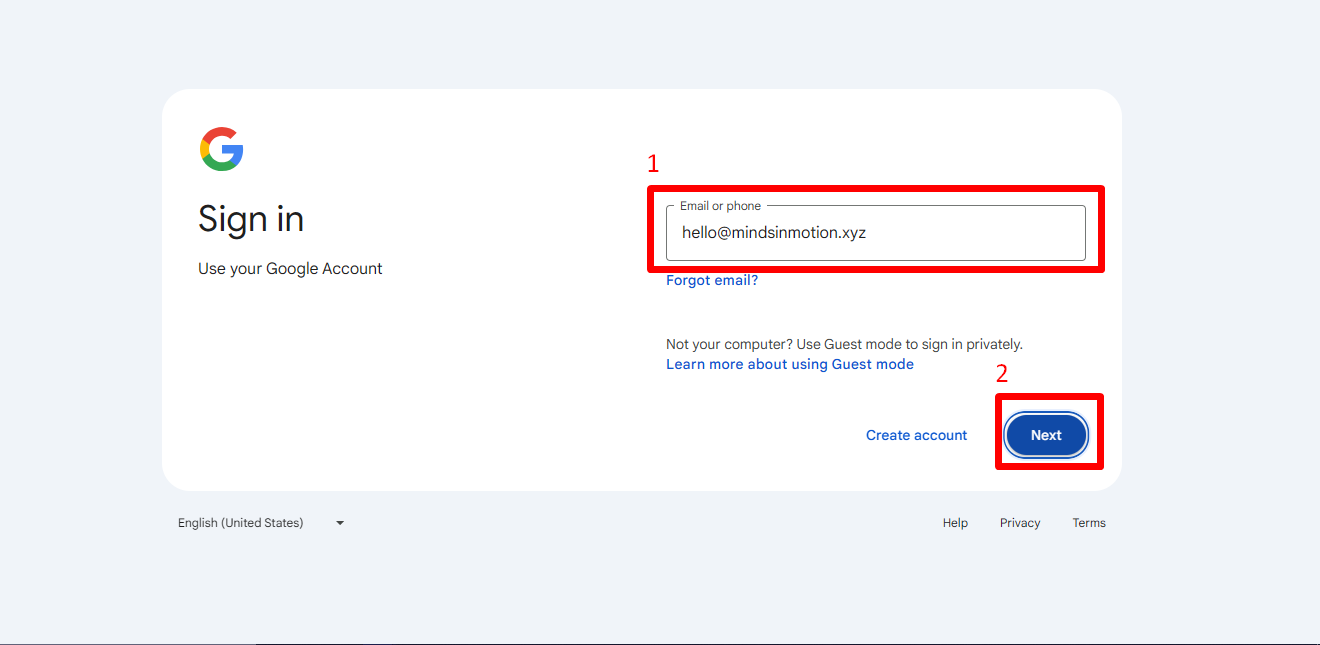Screen dimensions: 1320x645
Task: Click the Use your Google Account text
Action: (x=290, y=268)
